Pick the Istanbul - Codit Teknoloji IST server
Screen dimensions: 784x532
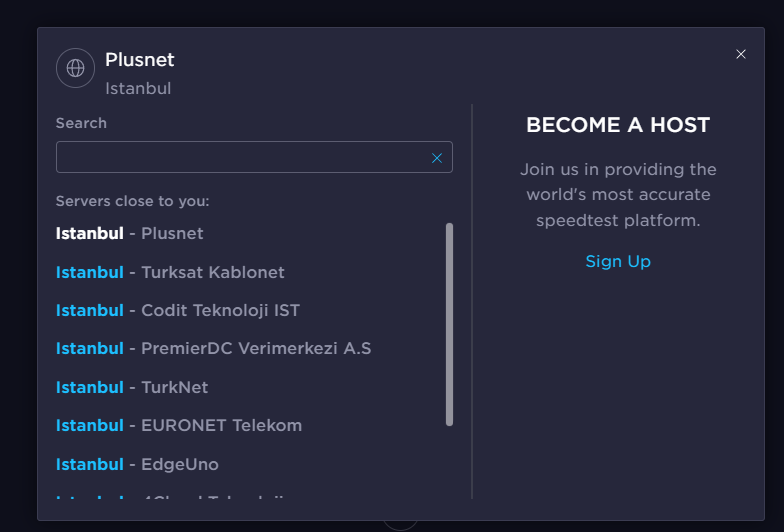[178, 310]
